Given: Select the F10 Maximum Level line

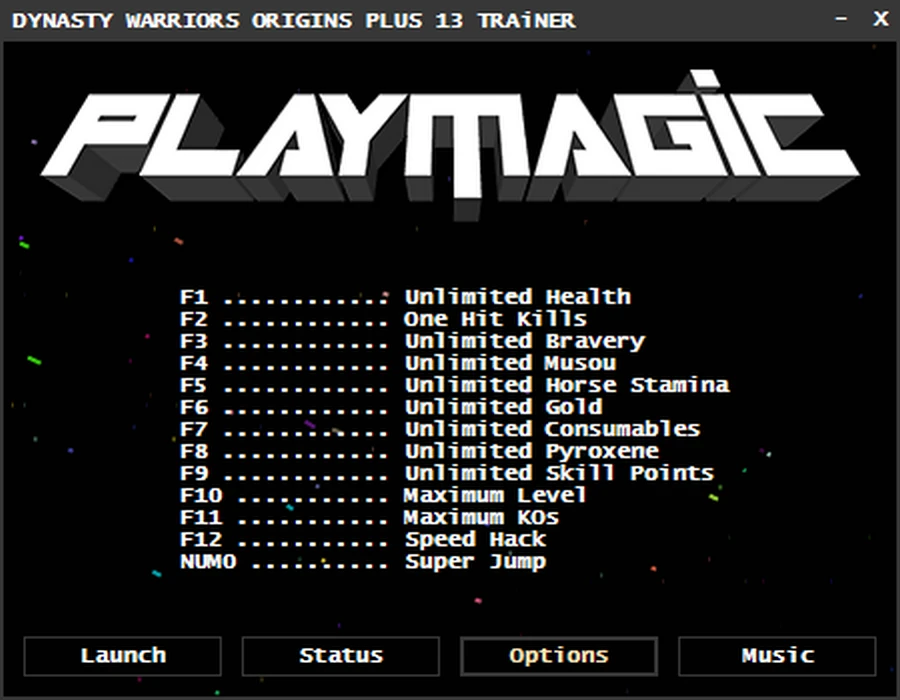Looking at the screenshot, I should point(383,495).
